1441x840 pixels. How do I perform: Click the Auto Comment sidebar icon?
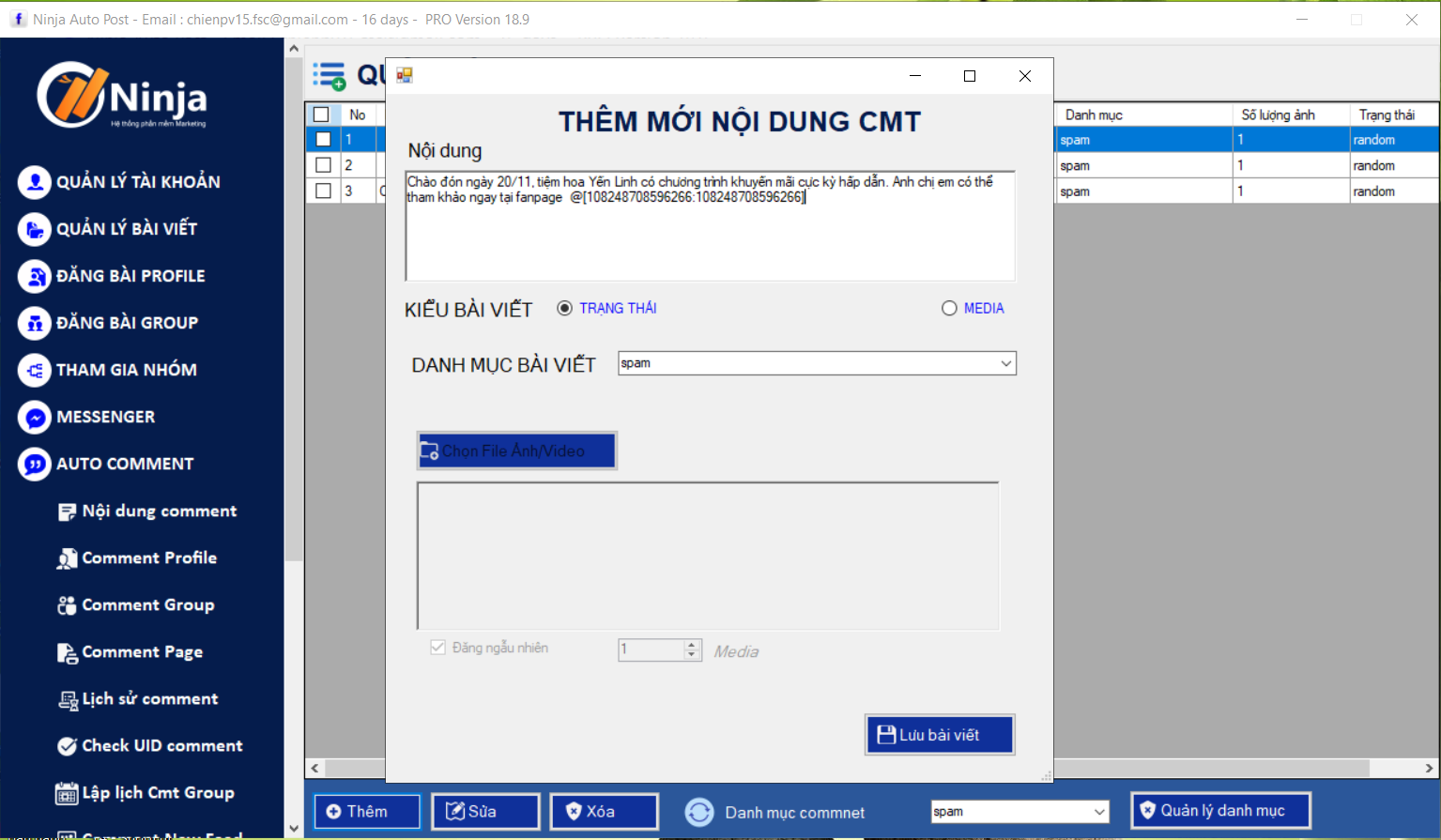(x=35, y=464)
